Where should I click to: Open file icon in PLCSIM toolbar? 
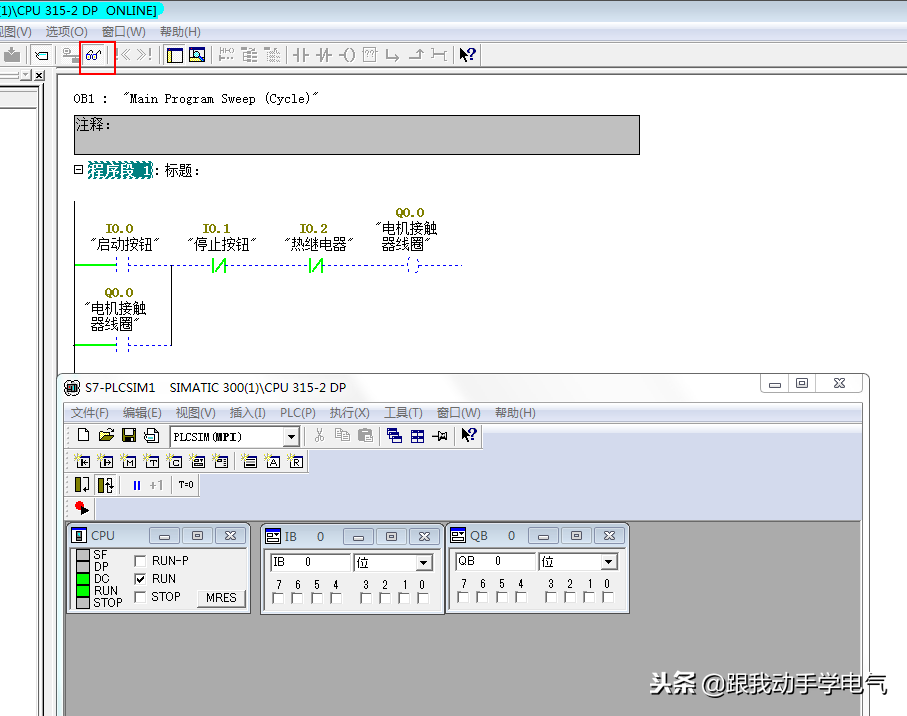coord(106,436)
